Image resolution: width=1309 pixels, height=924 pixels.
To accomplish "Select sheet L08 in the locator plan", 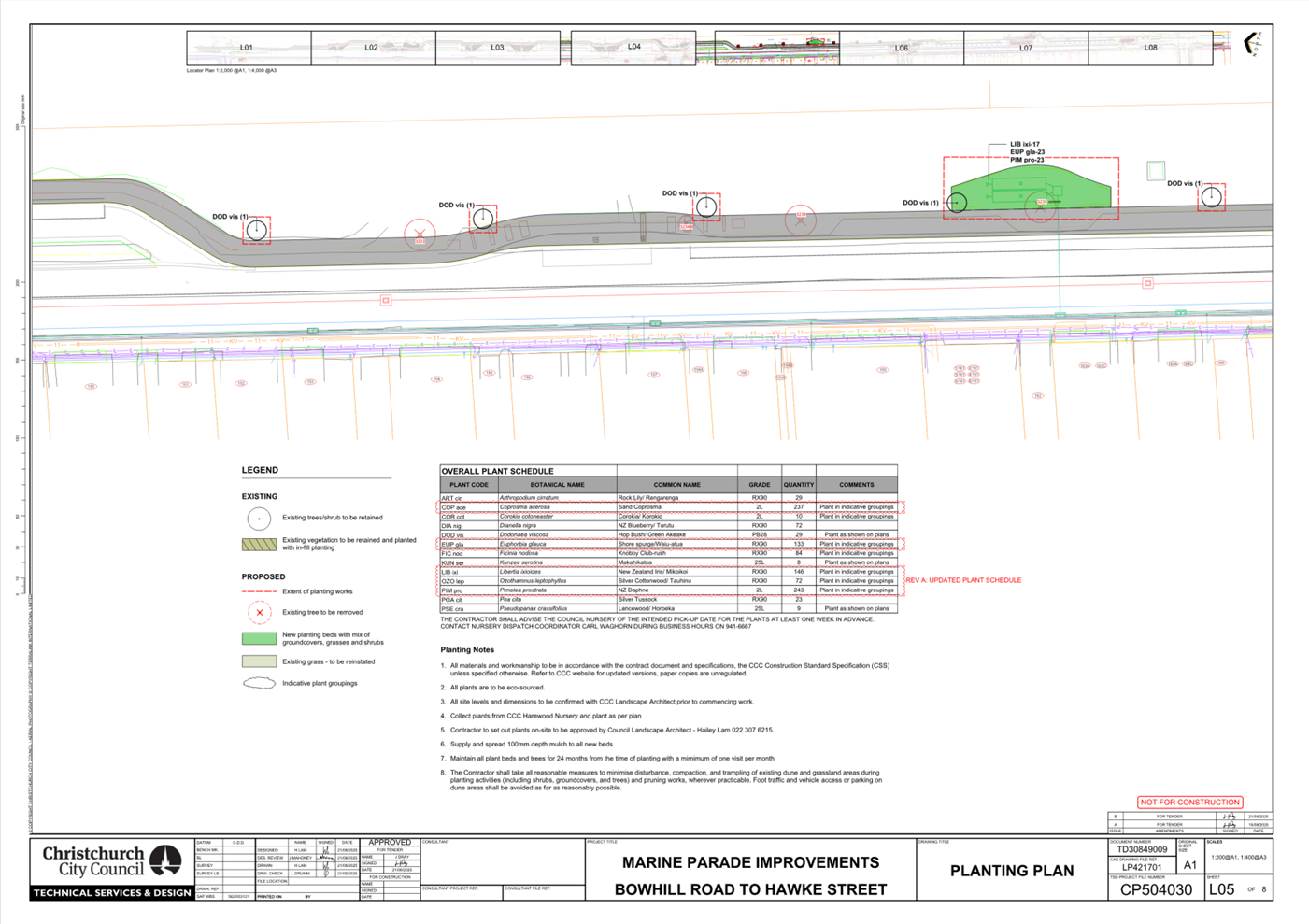I will click(x=1150, y=48).
